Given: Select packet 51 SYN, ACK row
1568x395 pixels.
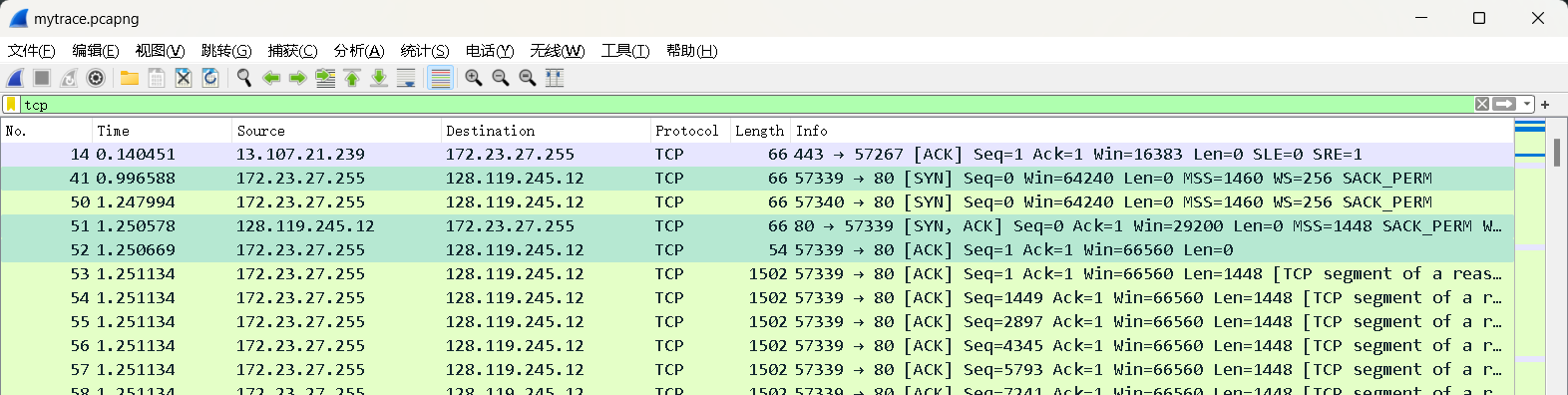Looking at the screenshot, I should pos(757,226).
